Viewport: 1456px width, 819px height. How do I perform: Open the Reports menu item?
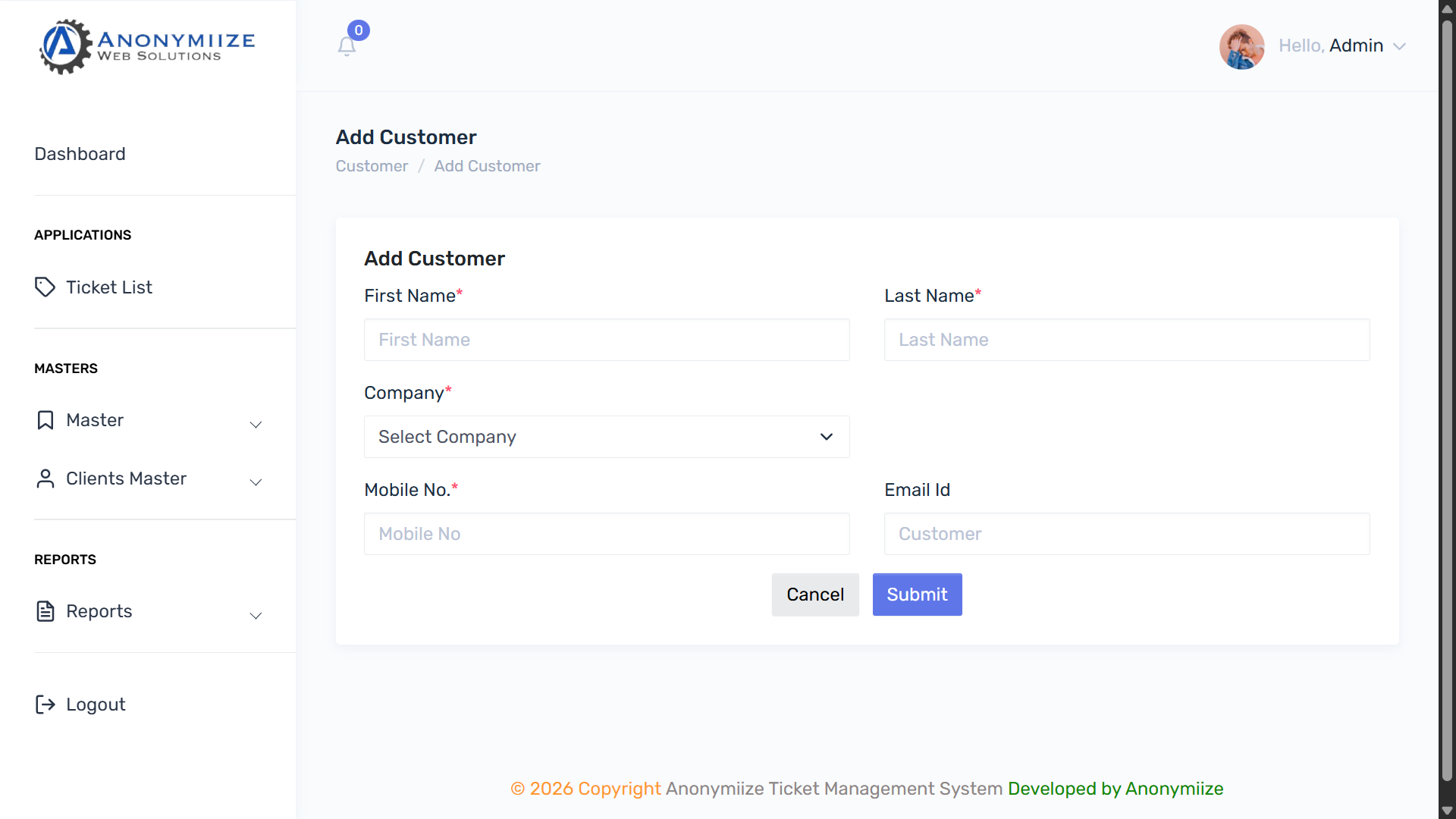pyautogui.click(x=99, y=611)
